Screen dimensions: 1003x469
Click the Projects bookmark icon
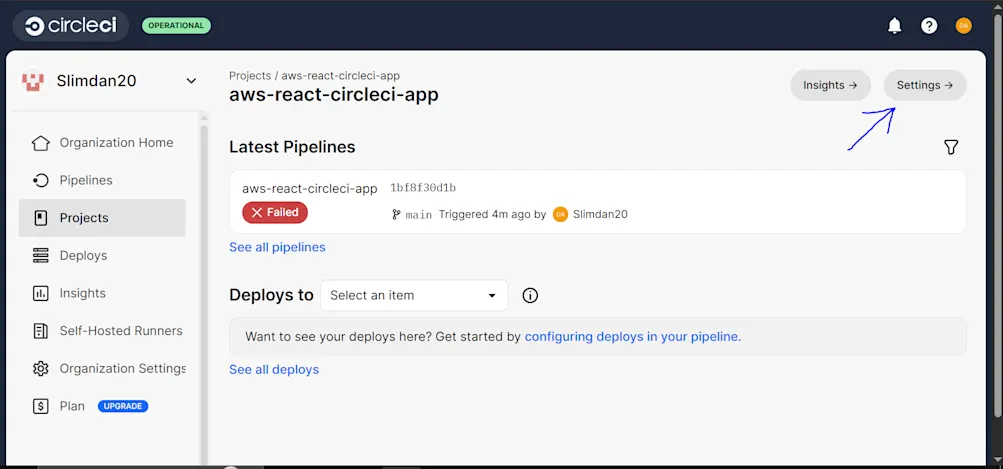point(40,218)
